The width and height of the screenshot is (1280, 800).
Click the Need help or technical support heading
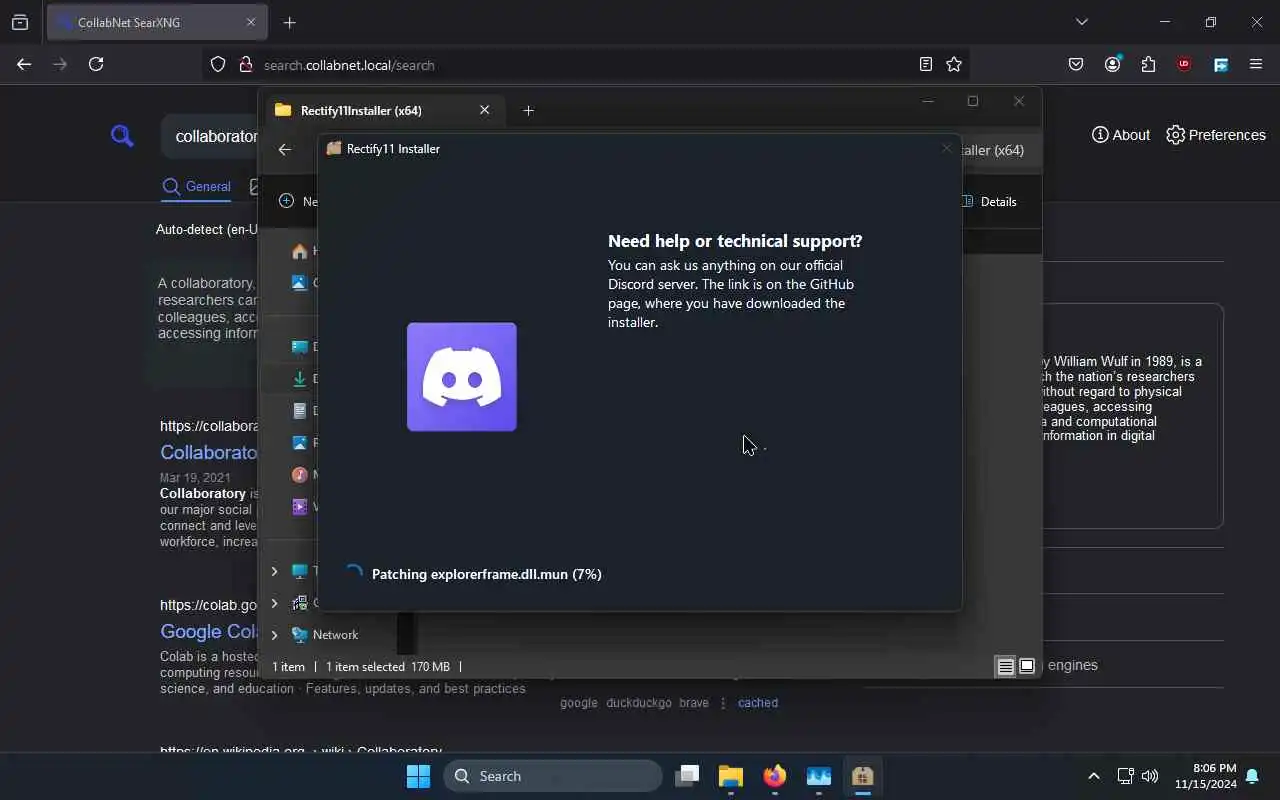point(735,241)
